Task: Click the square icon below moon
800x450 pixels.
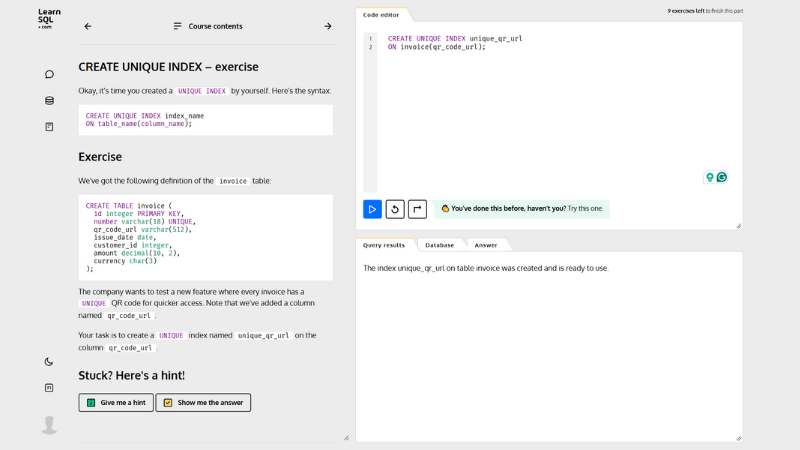Action: (49, 388)
